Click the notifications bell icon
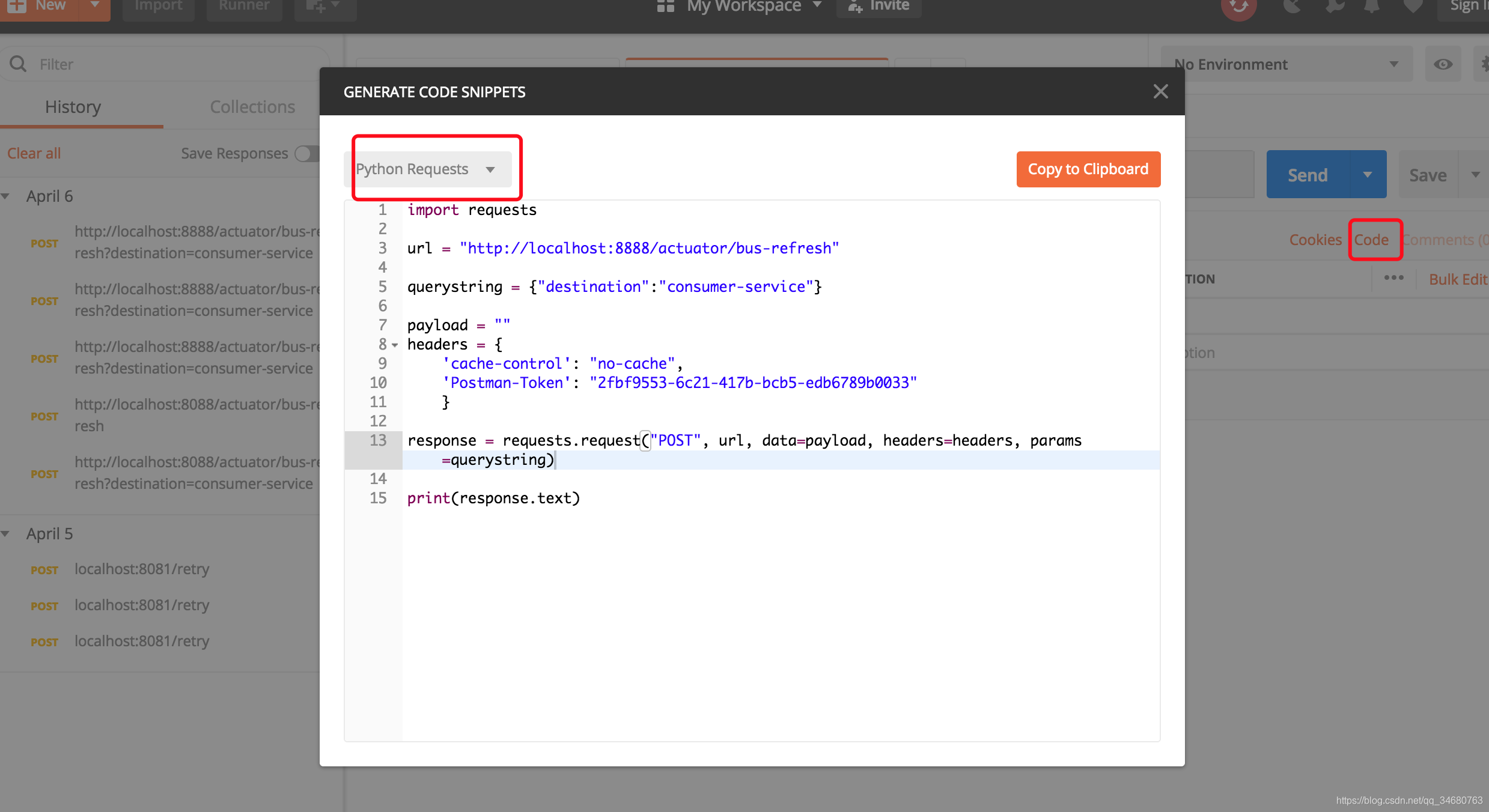Image resolution: width=1489 pixels, height=812 pixels. pos(1372,6)
